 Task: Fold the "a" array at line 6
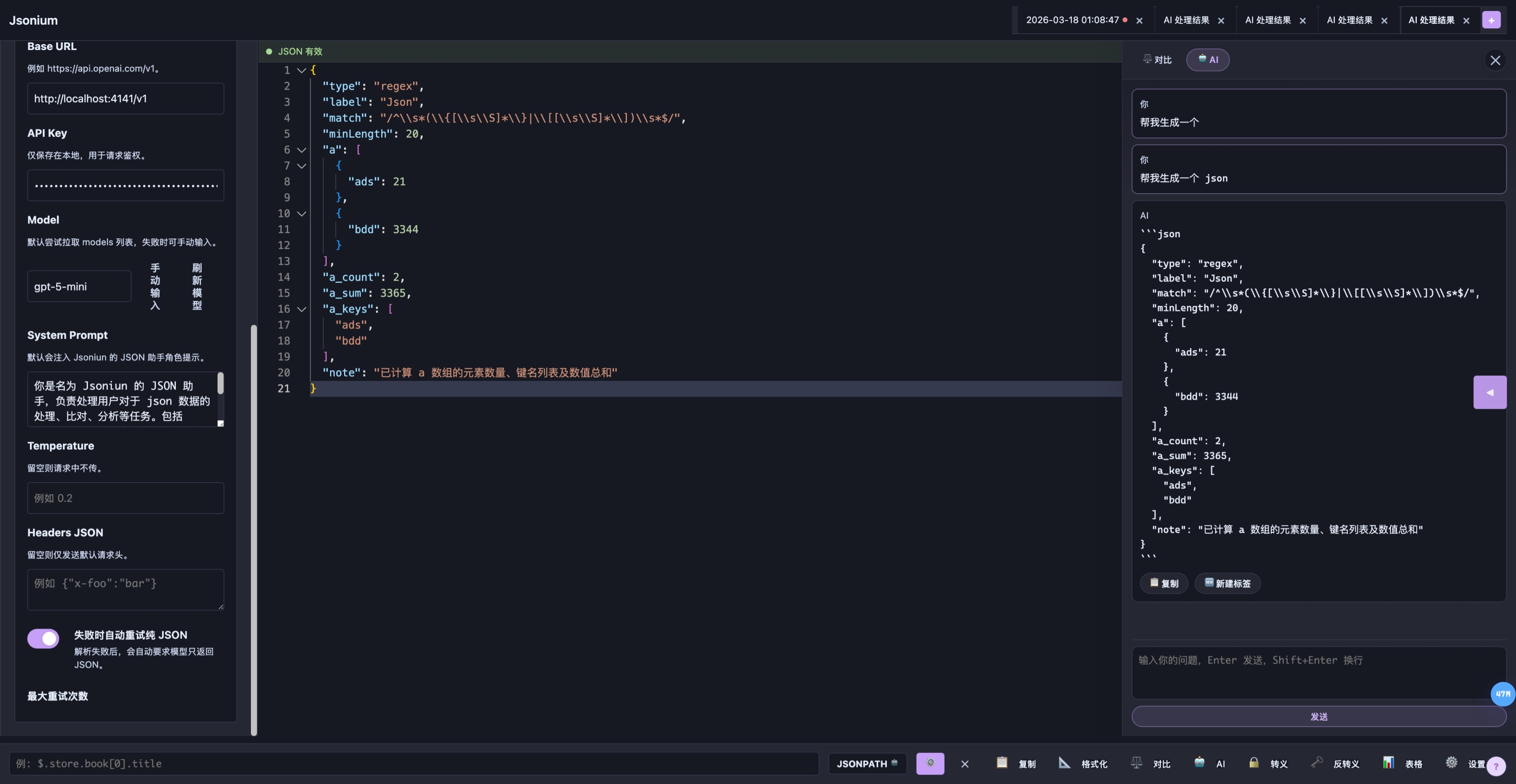point(301,150)
